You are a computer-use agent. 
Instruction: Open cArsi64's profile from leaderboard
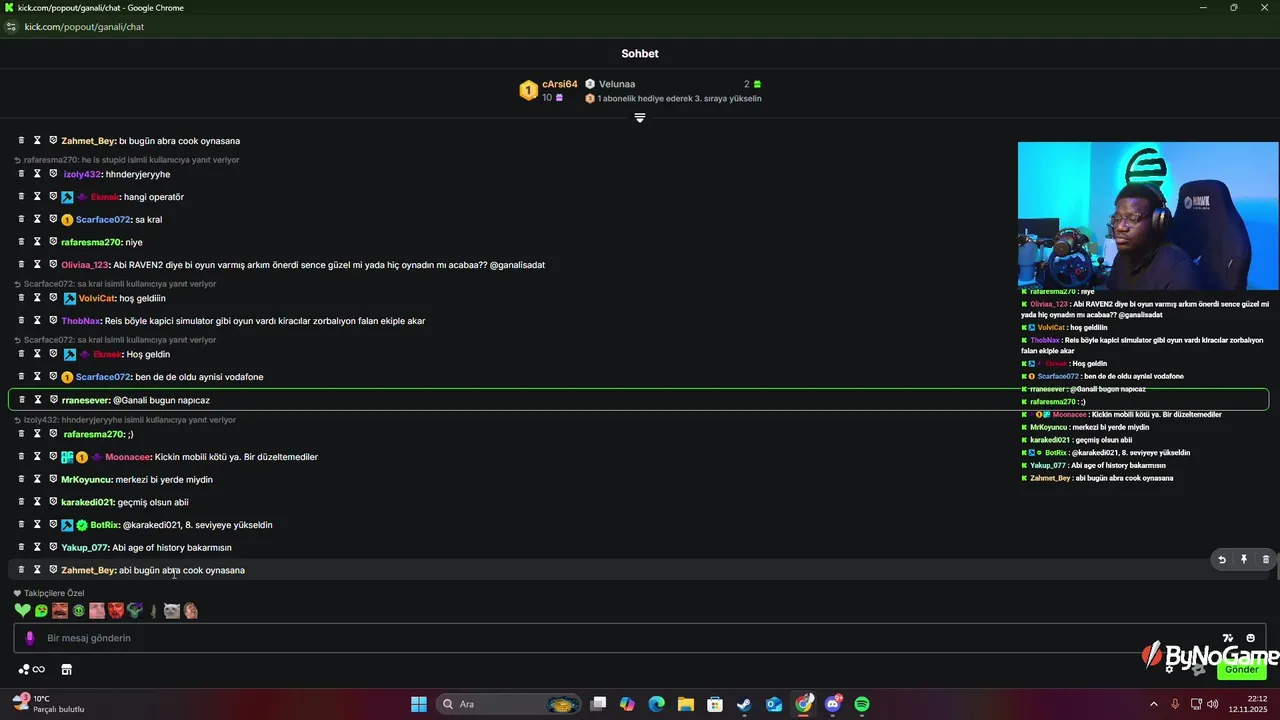pos(560,84)
